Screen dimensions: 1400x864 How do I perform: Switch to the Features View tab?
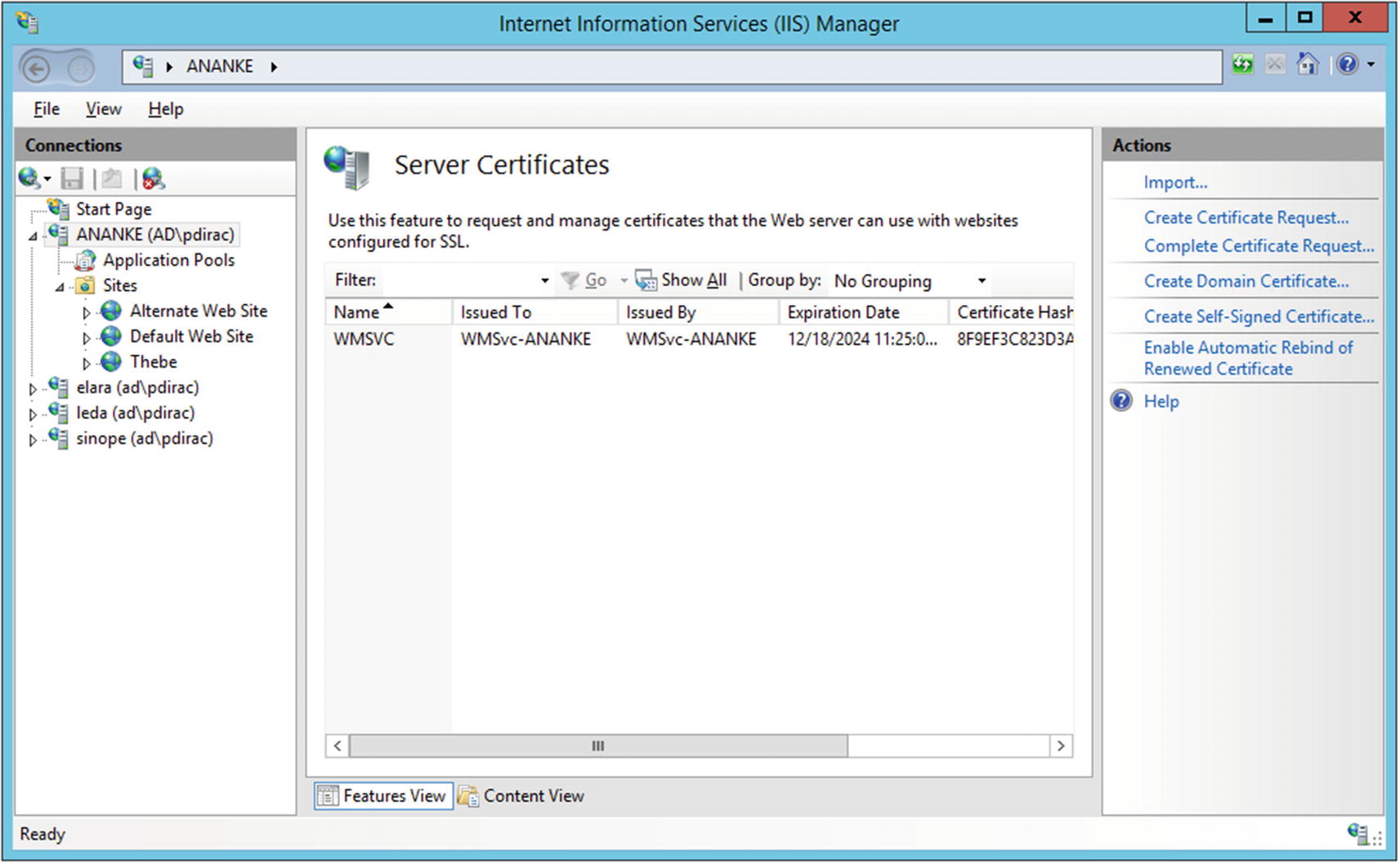[383, 795]
